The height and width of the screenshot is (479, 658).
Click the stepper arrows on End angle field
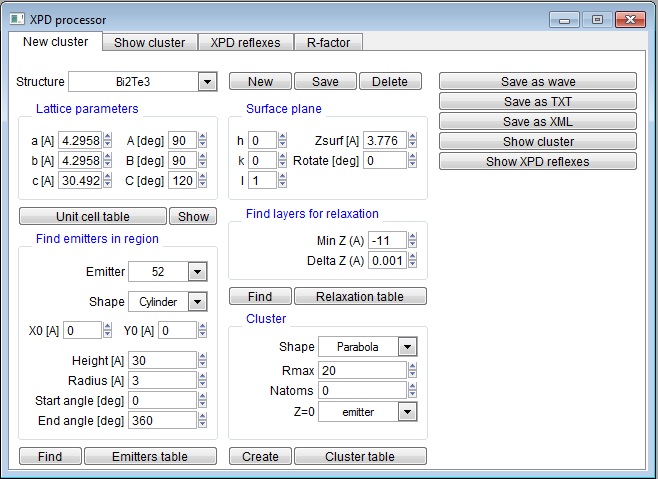(203, 420)
